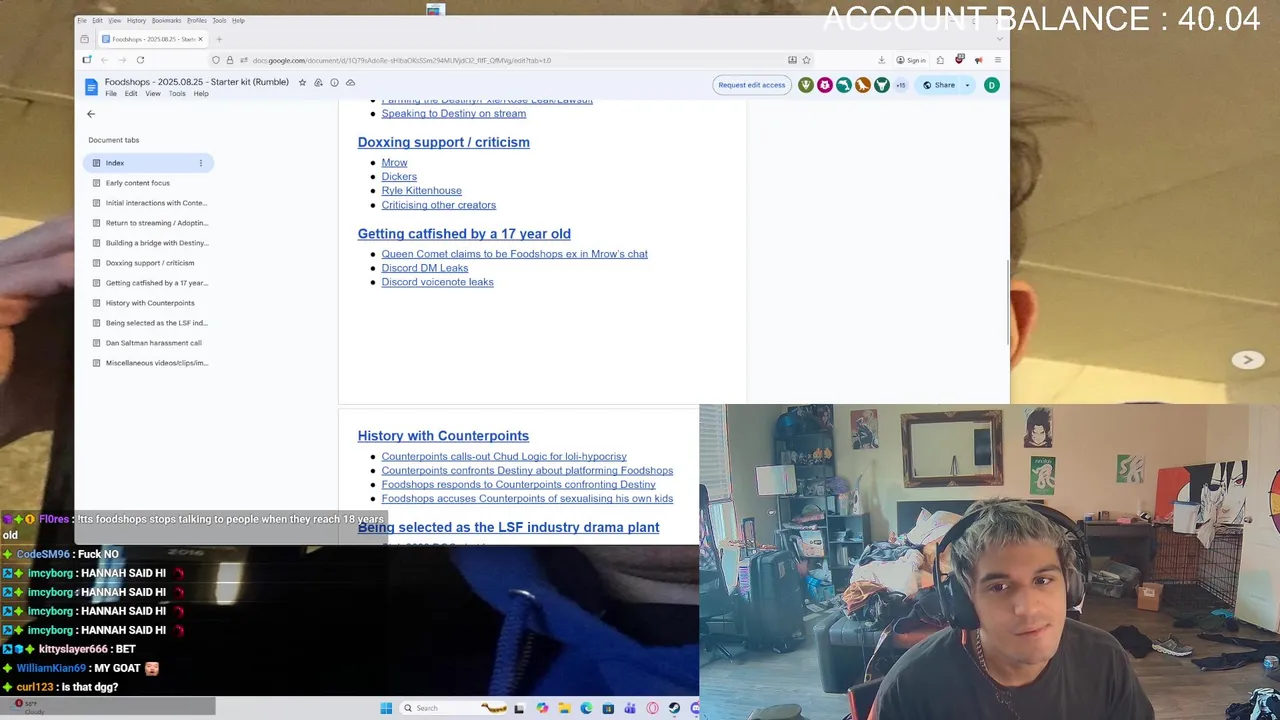1280x720 pixels.
Task: Open the Doxxing support / criticism heading link
Action: pyautogui.click(x=443, y=142)
